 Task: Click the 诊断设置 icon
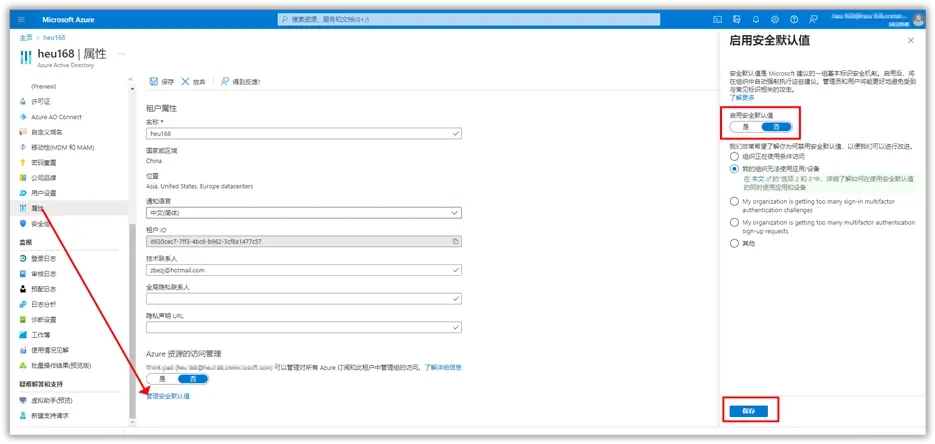coord(23,319)
